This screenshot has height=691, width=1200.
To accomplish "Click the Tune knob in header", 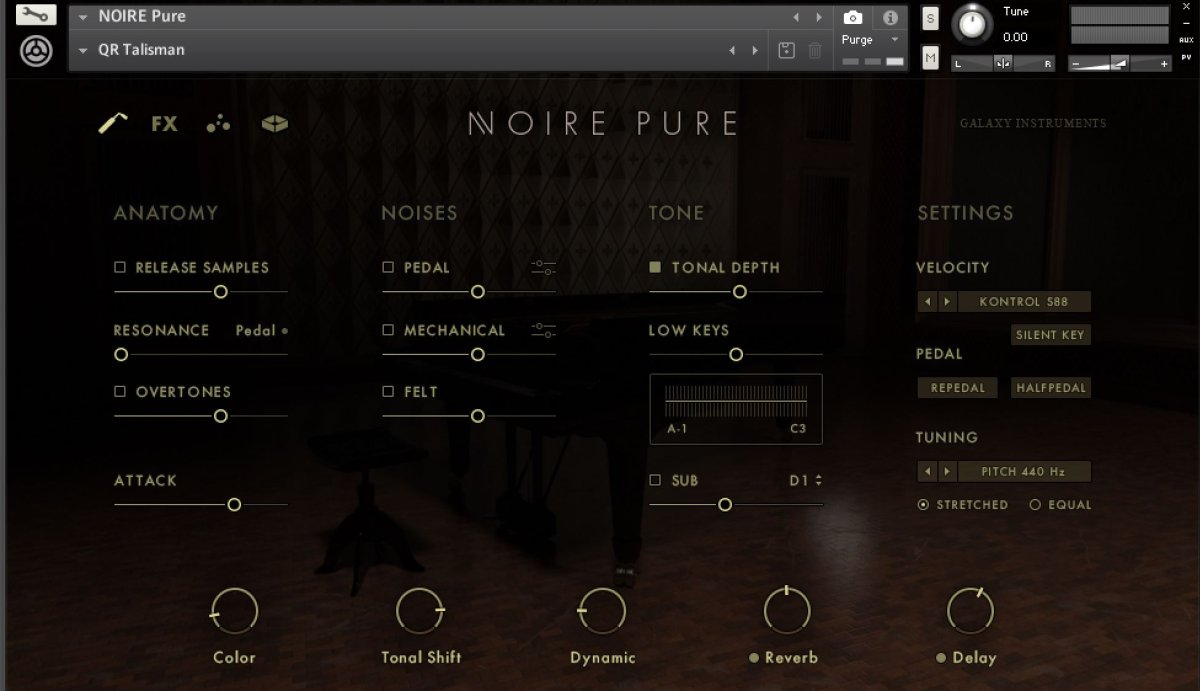I will point(972,25).
